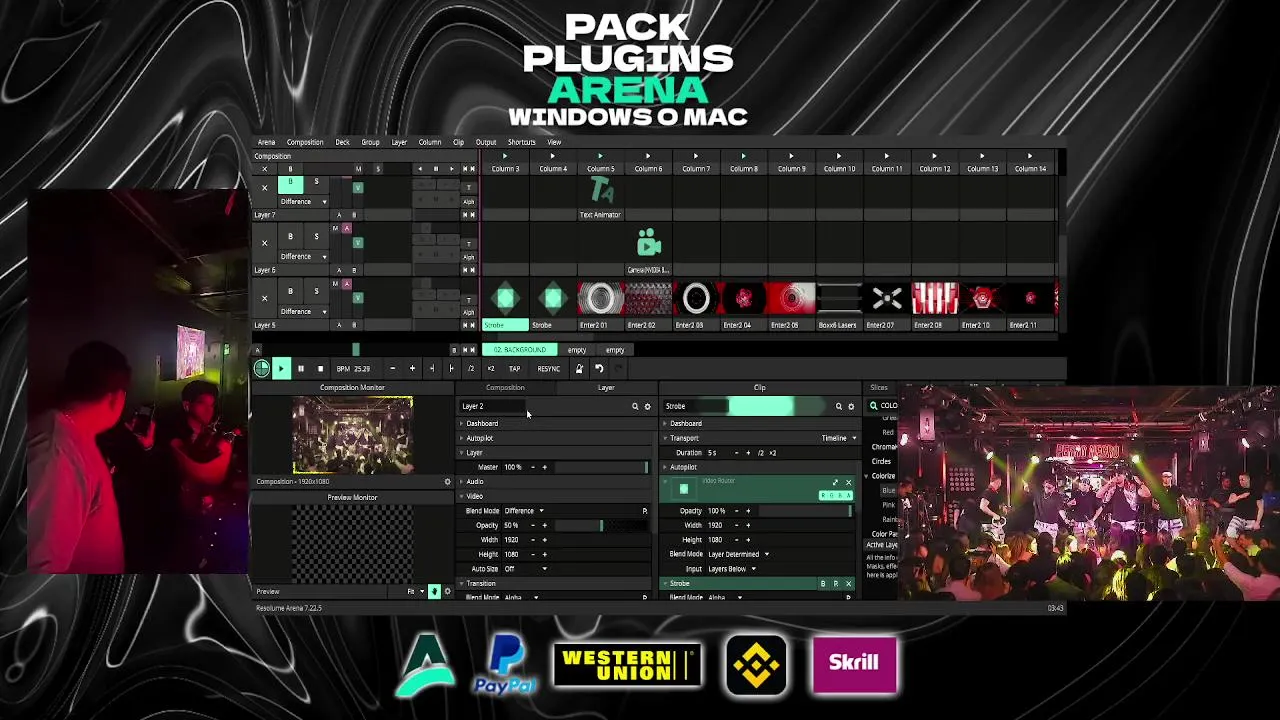Increase BPM with plus button
Viewport: 1280px width, 720px height.
(412, 369)
